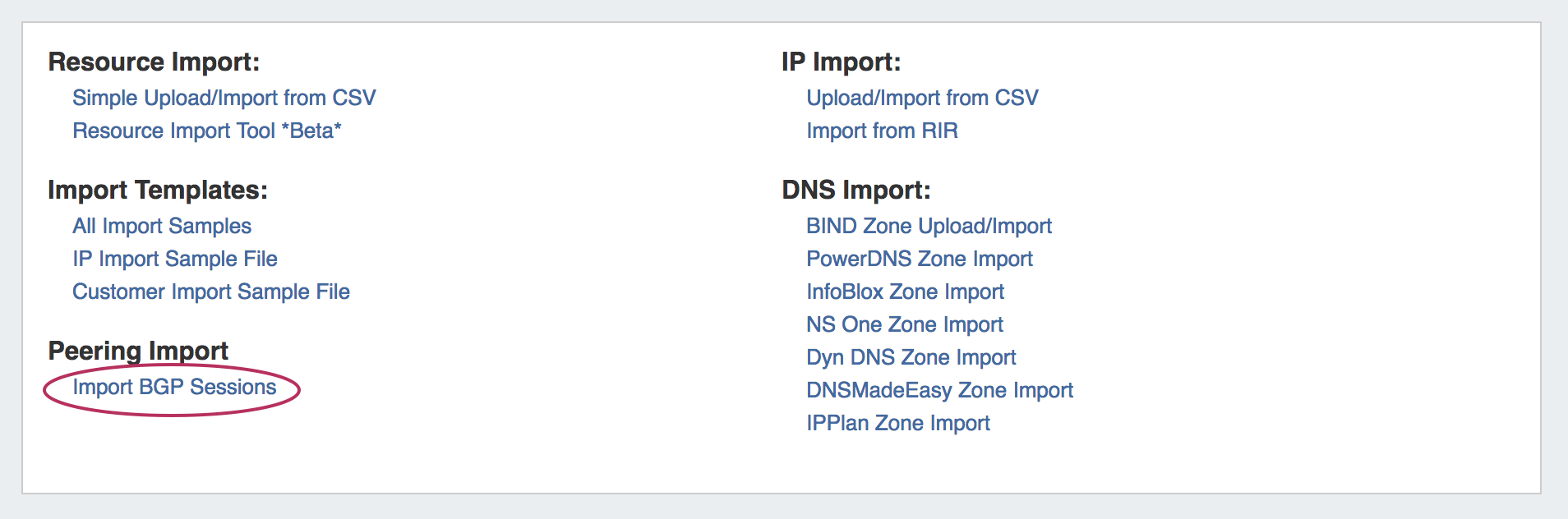
Task: Open IP Import's Upload/Import from CSV link
Action: click(922, 98)
